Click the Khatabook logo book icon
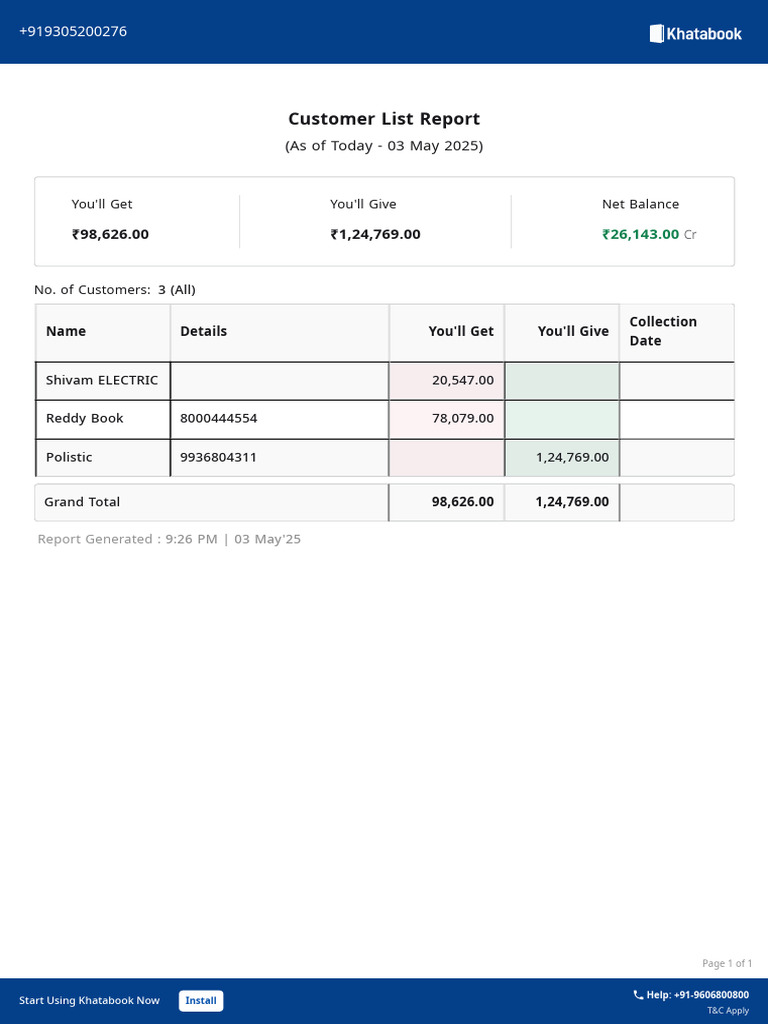Image resolution: width=768 pixels, height=1024 pixels. pos(656,33)
